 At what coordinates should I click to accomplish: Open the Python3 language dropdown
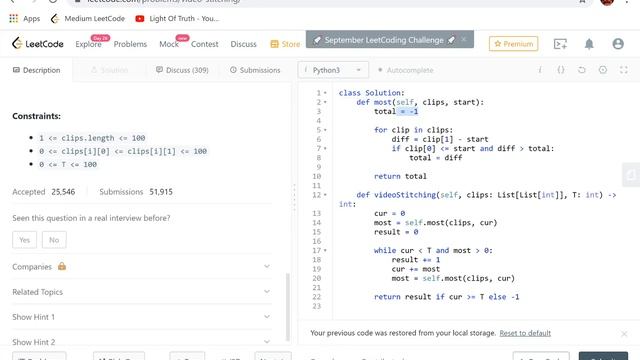point(333,70)
